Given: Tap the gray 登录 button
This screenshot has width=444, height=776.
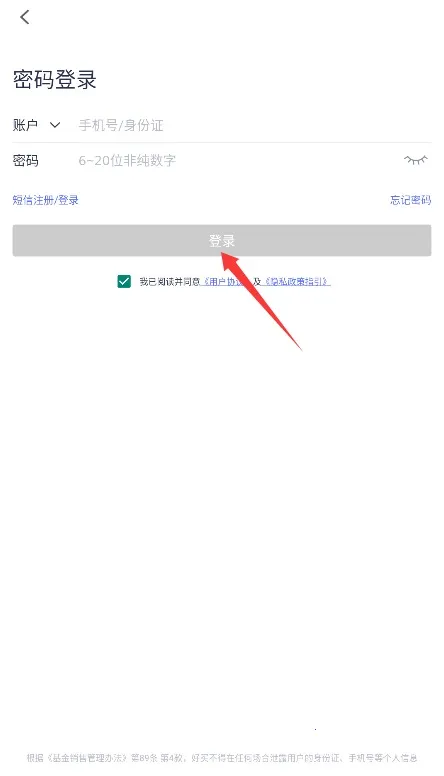Looking at the screenshot, I should (x=222, y=241).
